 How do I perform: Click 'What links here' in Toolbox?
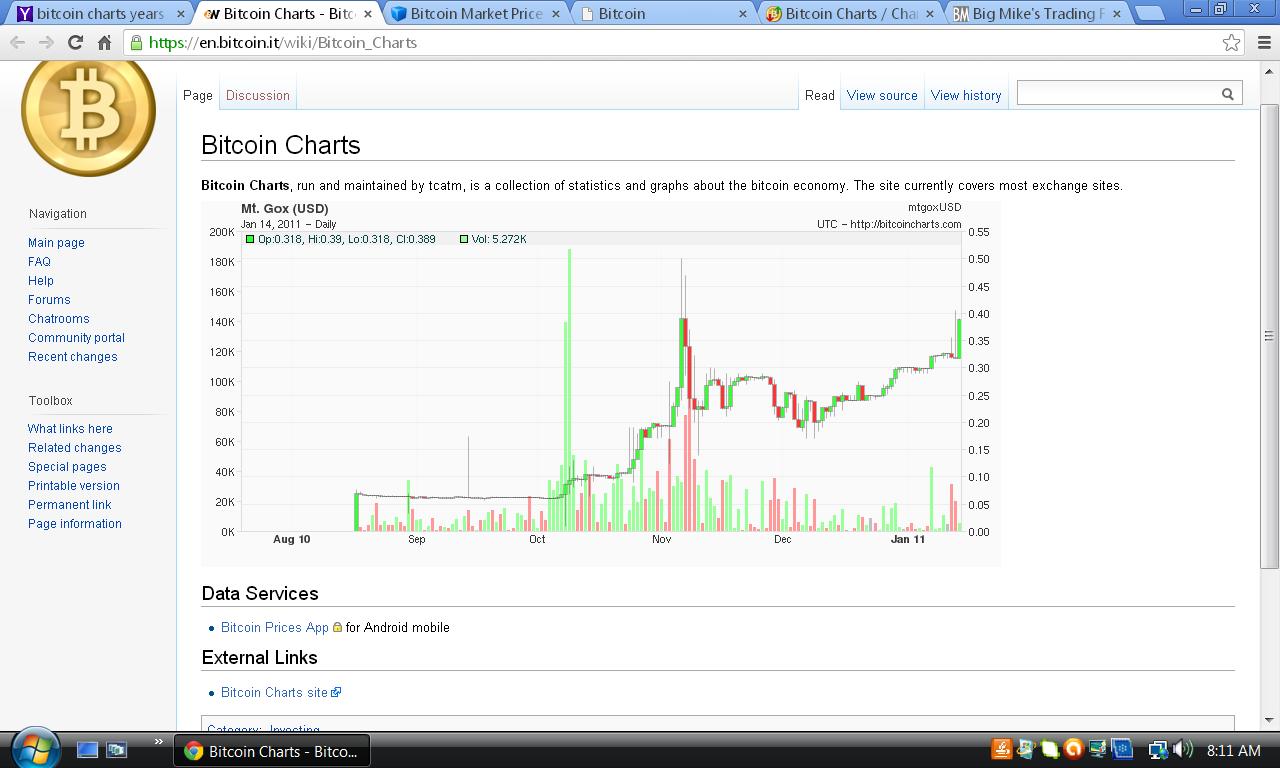click(70, 429)
